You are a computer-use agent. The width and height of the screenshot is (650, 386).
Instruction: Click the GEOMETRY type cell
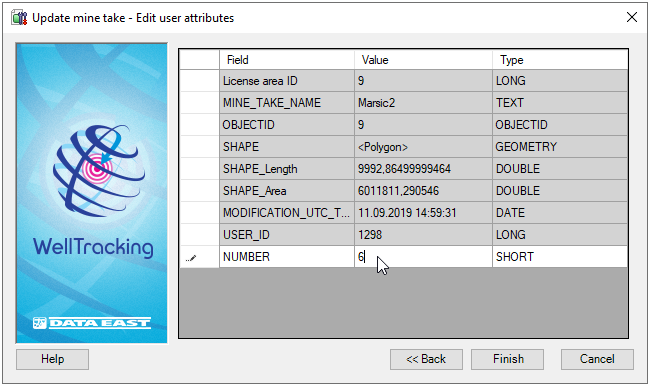point(560,147)
